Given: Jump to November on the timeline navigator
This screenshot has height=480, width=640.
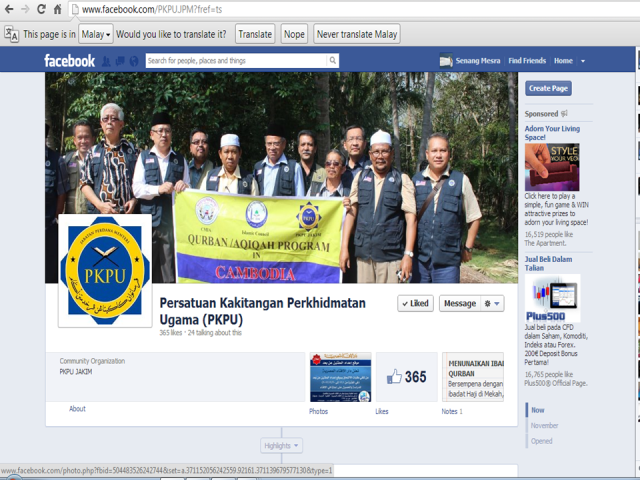Looking at the screenshot, I should pyautogui.click(x=545, y=425).
